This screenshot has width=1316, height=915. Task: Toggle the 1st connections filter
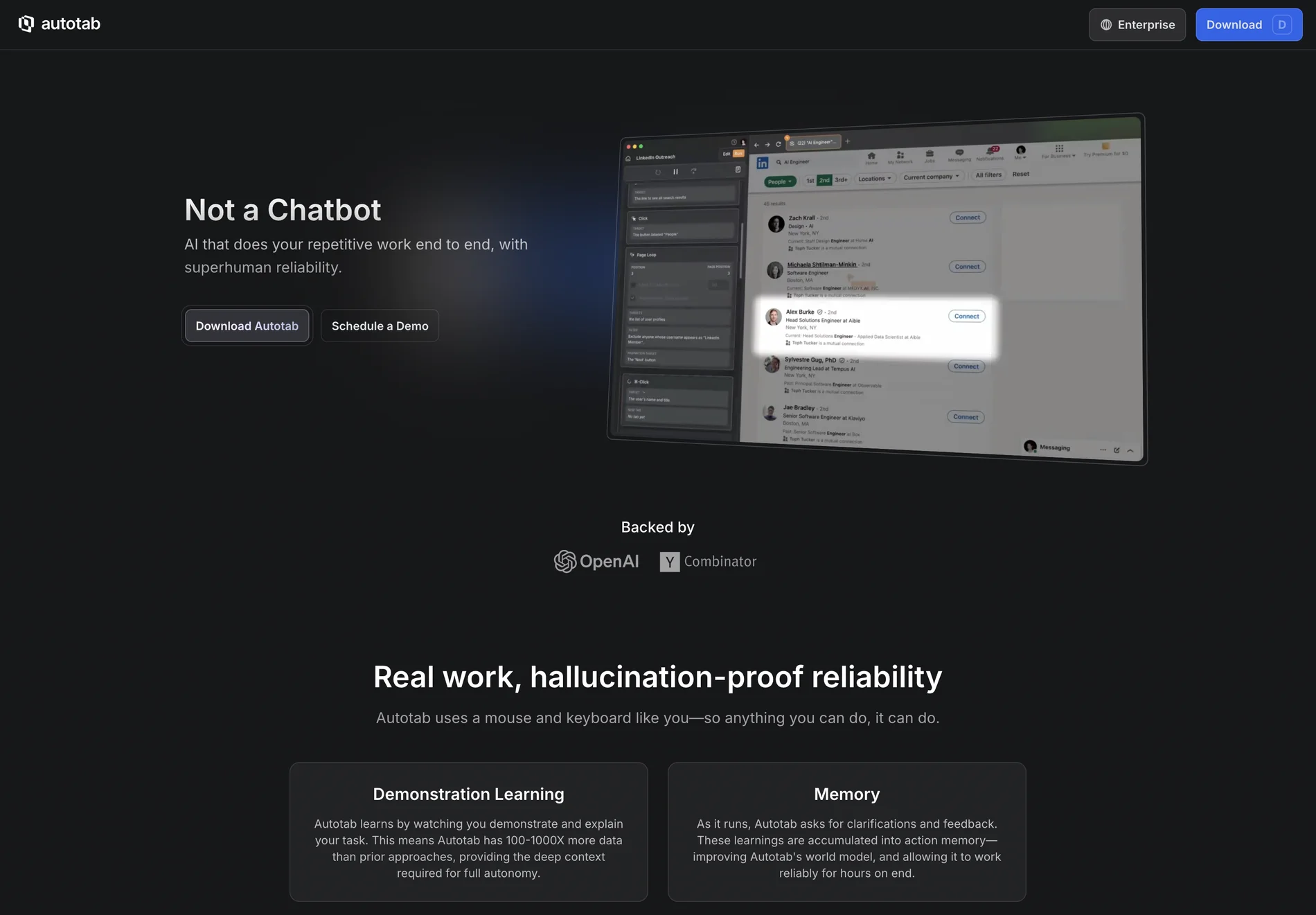[810, 180]
